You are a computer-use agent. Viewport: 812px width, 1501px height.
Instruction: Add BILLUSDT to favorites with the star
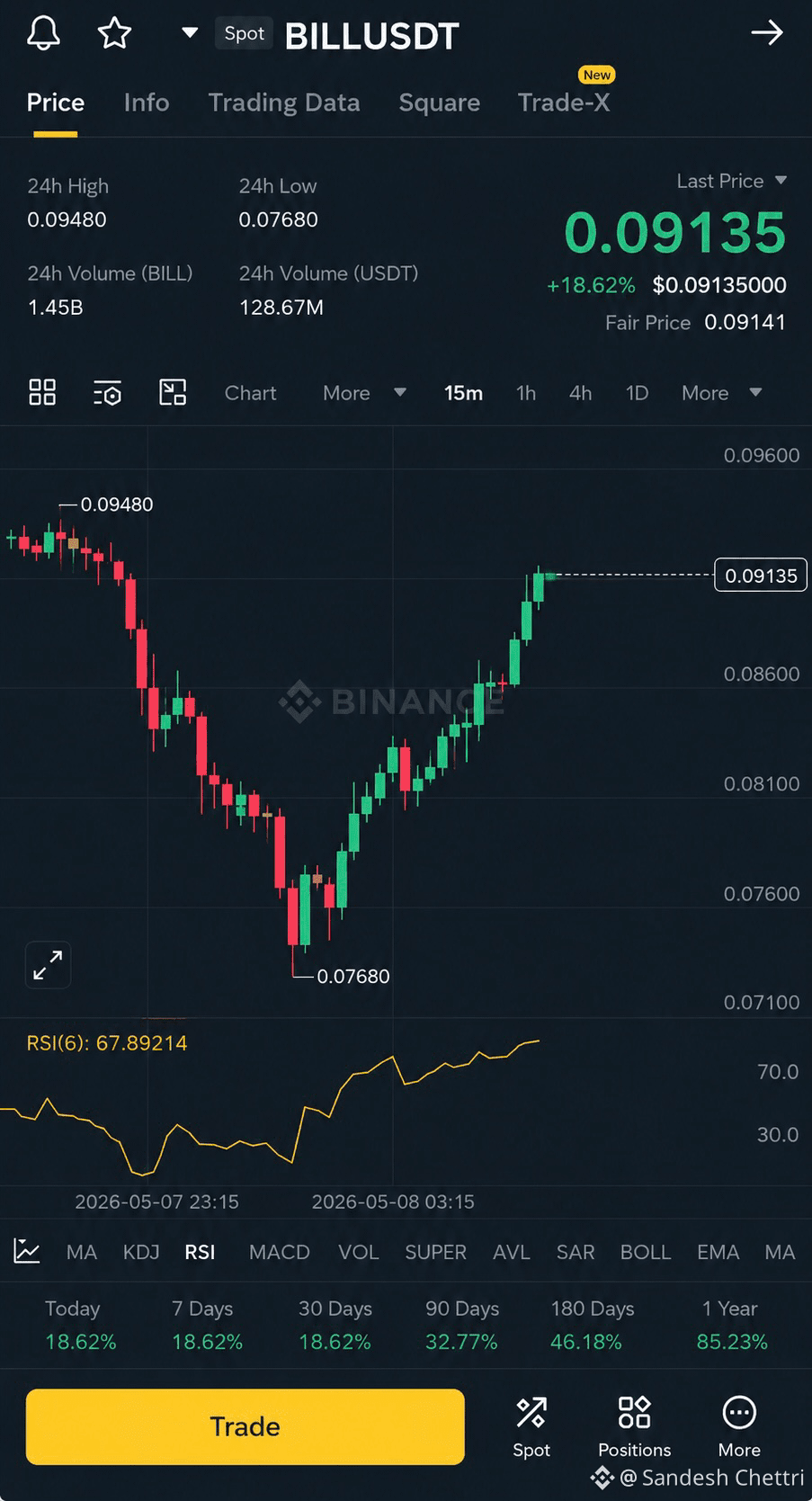(x=114, y=33)
